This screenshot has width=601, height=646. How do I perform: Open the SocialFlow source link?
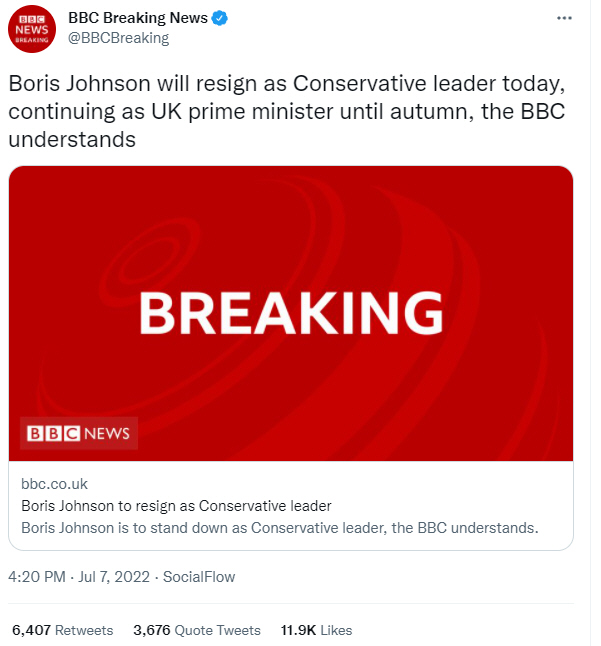[x=198, y=577]
